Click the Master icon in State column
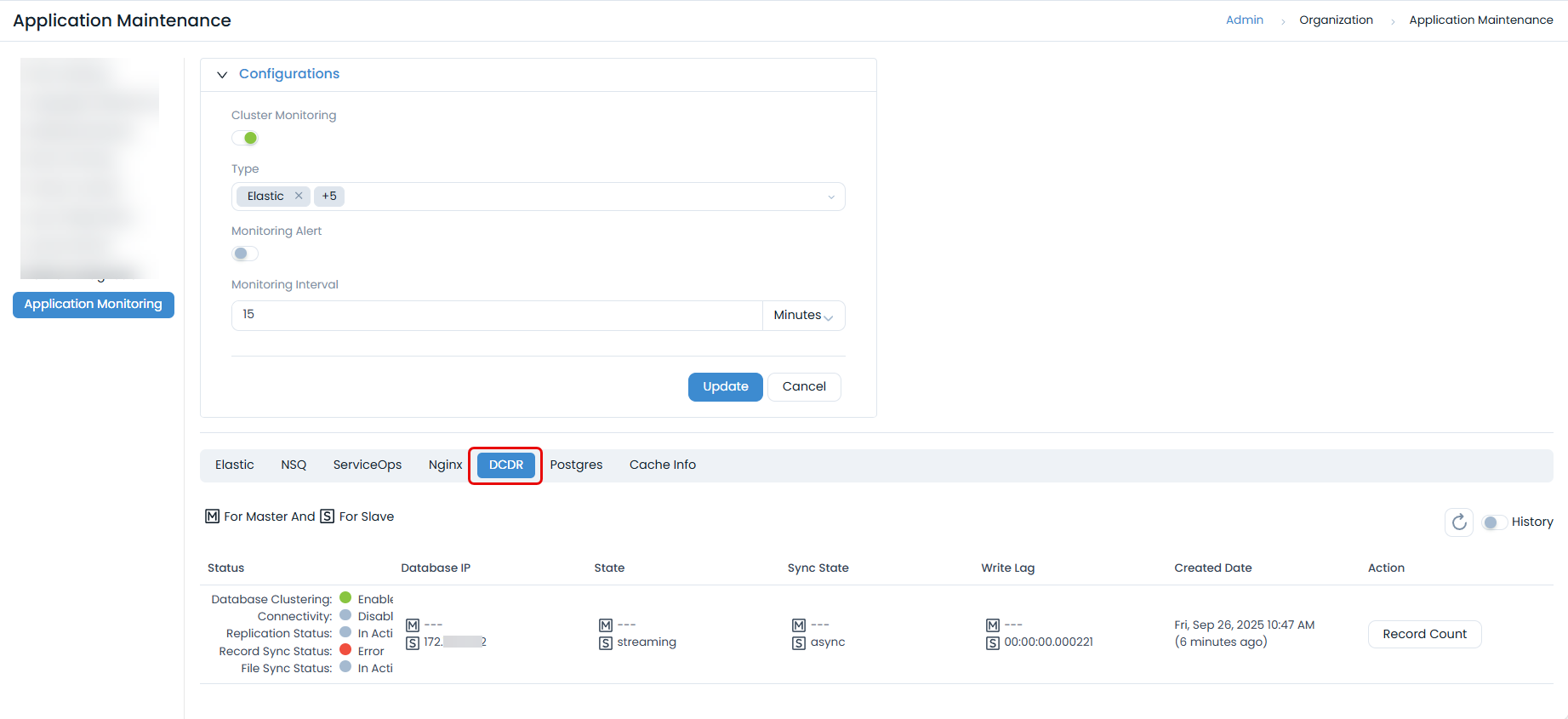This screenshot has height=719, width=1568. coord(606,625)
